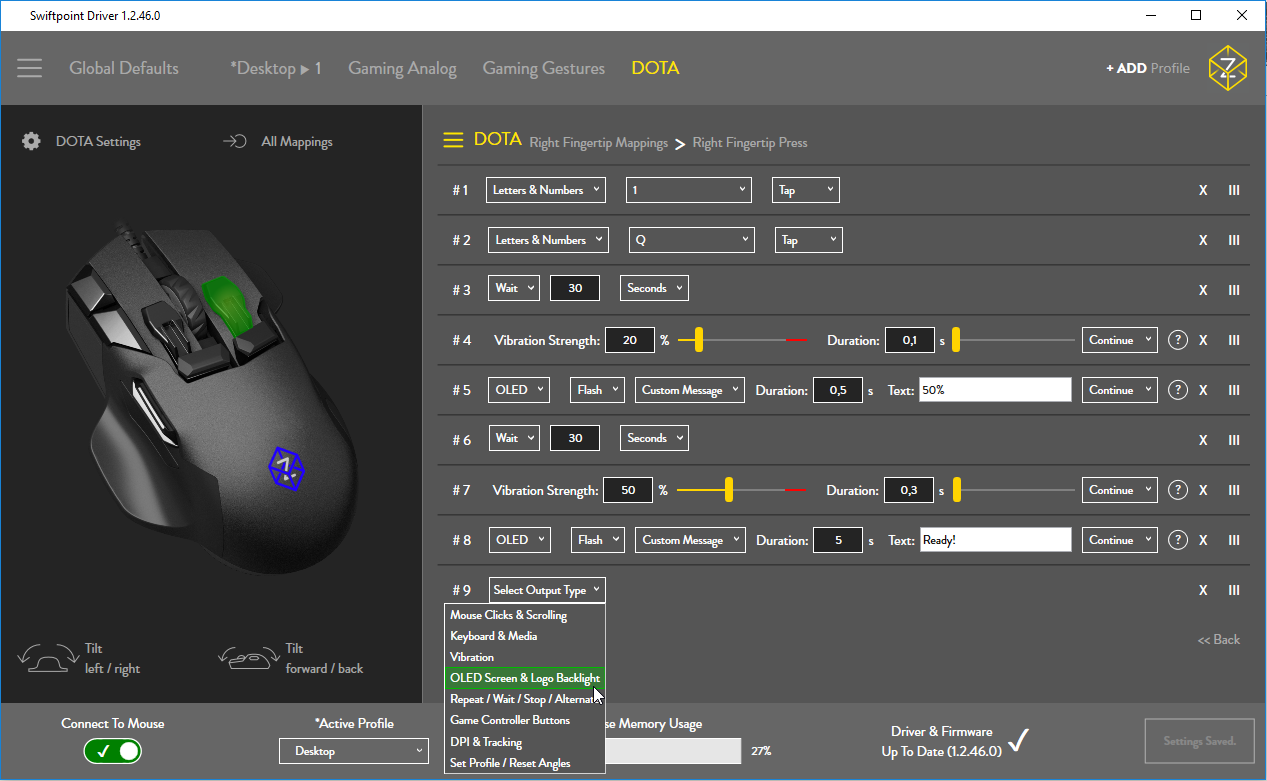Click the drag handle on row #3

[1234, 290]
